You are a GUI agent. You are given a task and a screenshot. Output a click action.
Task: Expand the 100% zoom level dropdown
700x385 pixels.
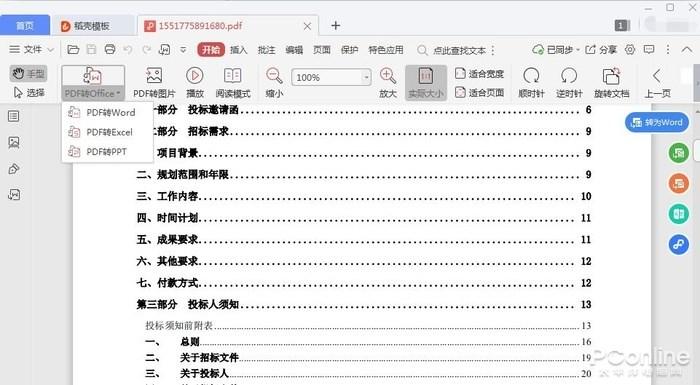(366, 77)
